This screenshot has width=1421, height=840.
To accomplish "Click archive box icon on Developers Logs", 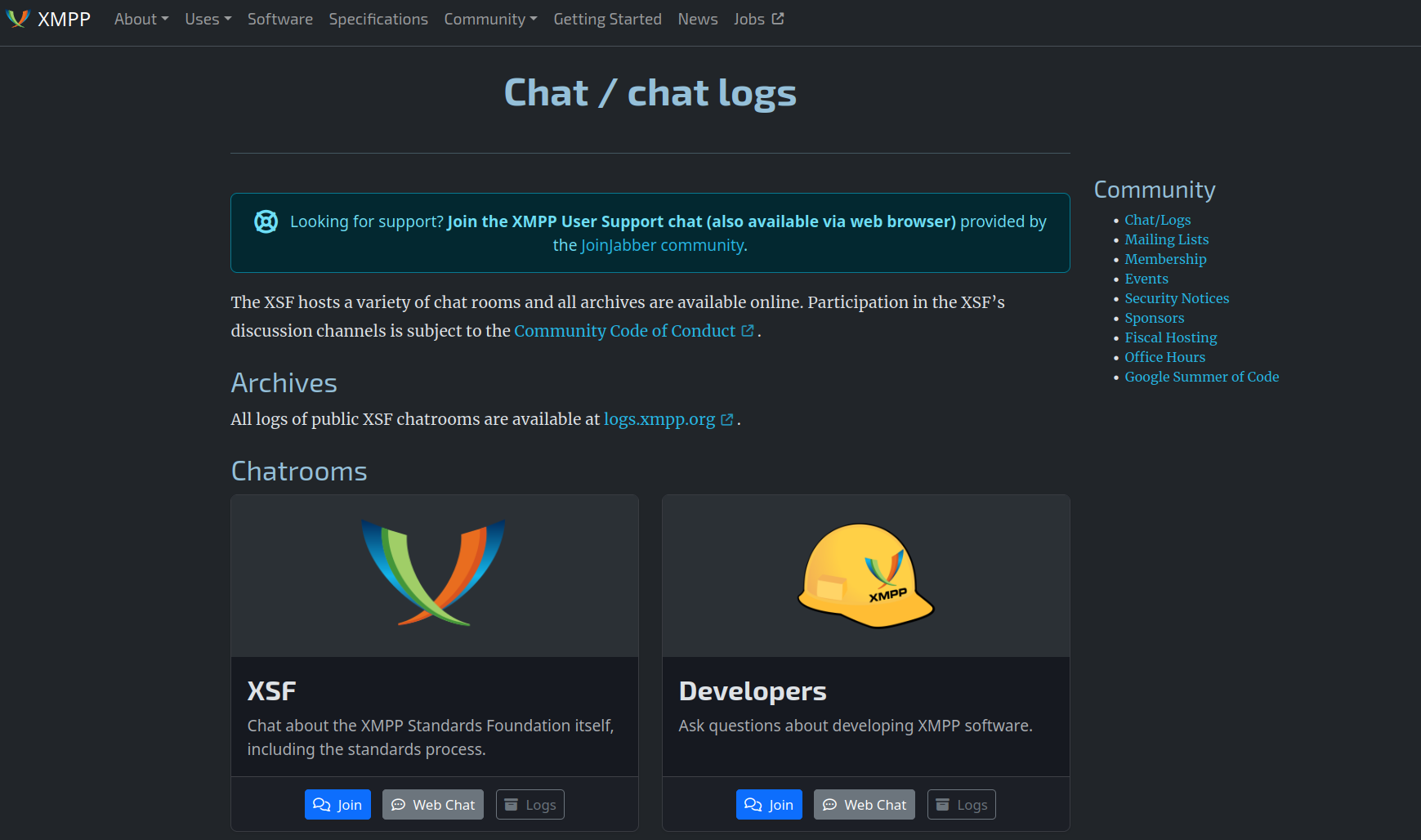I will point(942,805).
